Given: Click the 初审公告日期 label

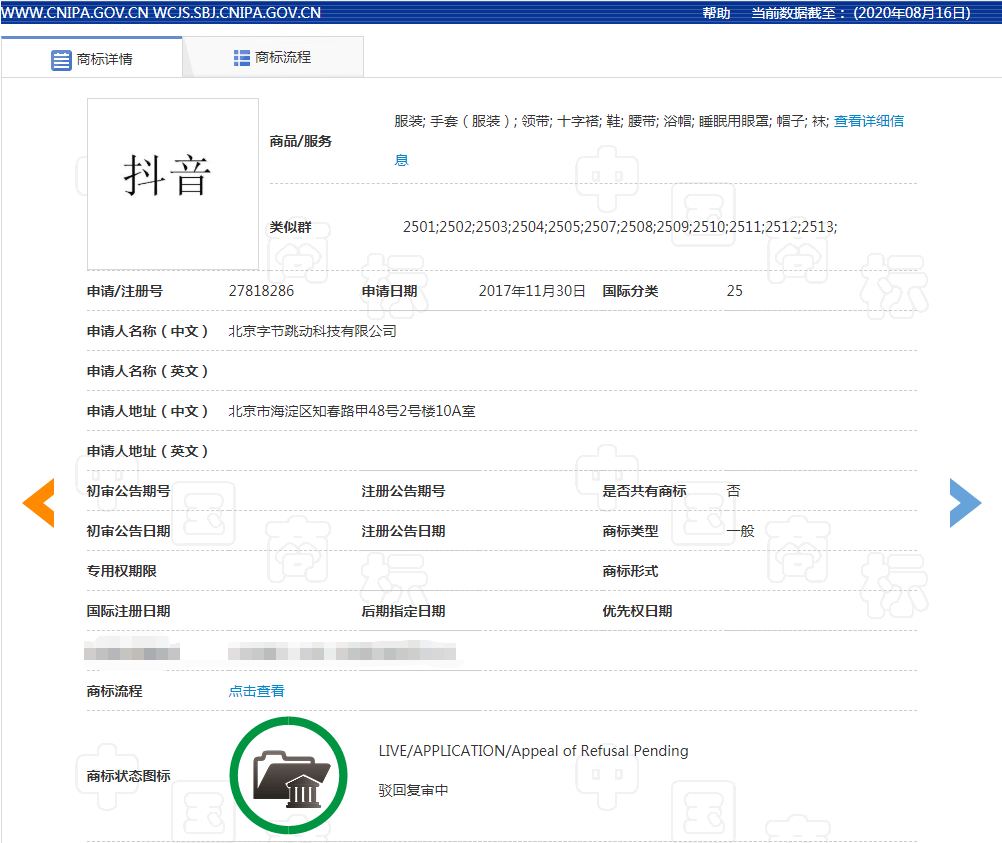Looking at the screenshot, I should pos(128,531).
